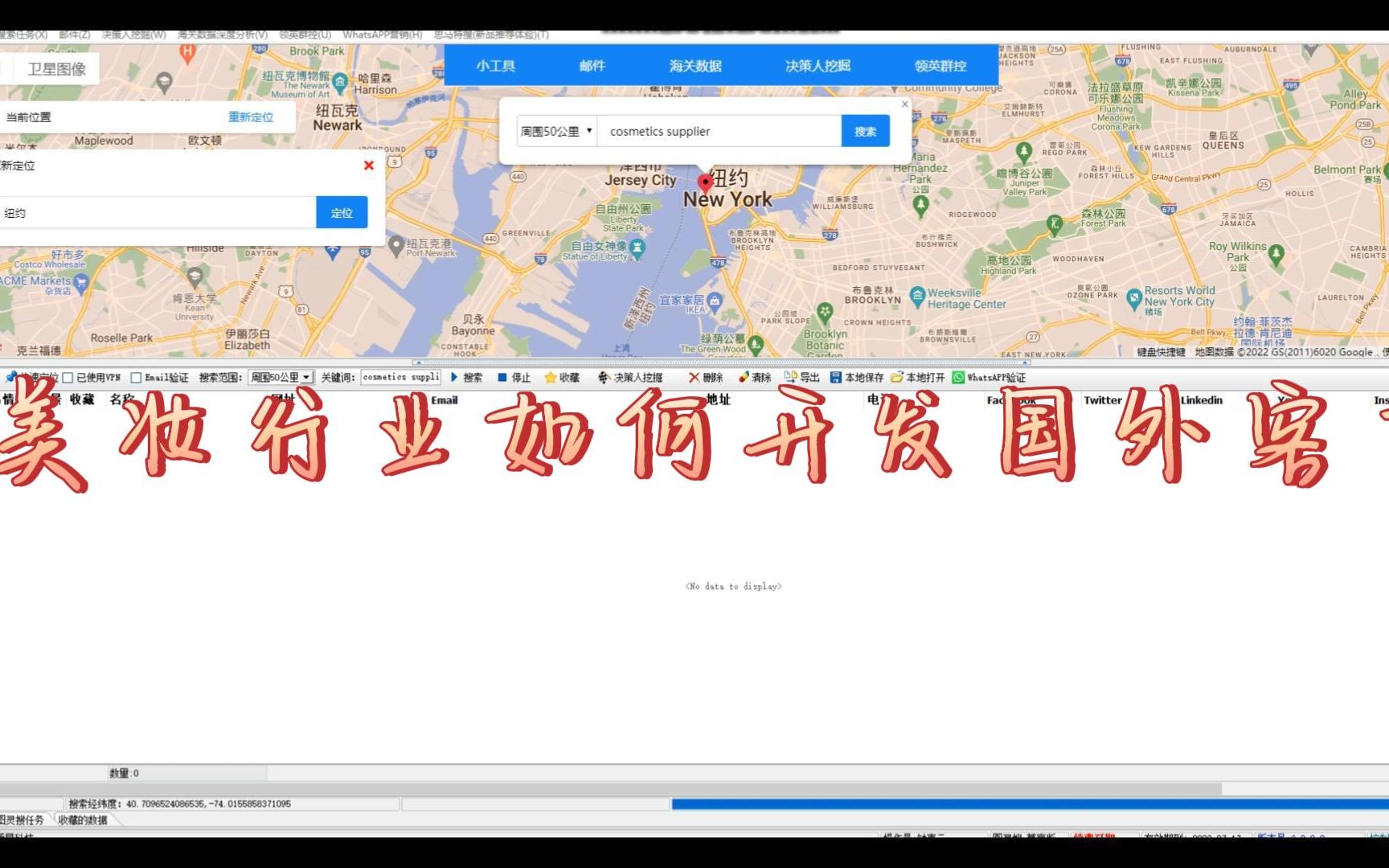Toggle the 已使用VPN checkbox
The image size is (1389, 868).
coord(68,378)
